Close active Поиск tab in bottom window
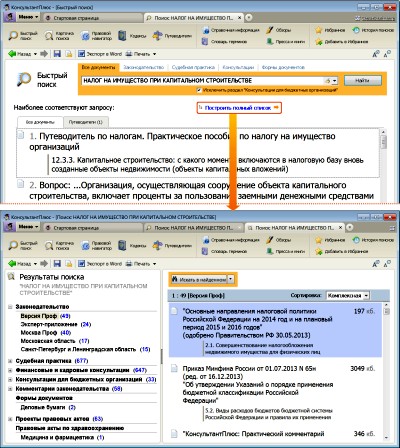Screen dimensions: 400x448 coord(340,228)
